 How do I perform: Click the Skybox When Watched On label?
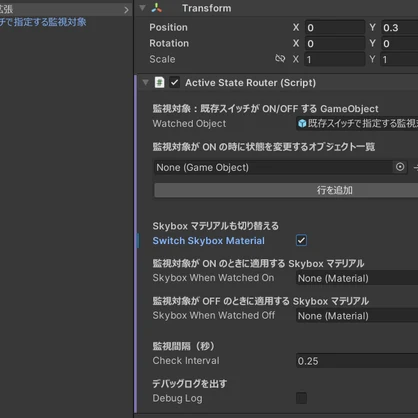click(213, 278)
